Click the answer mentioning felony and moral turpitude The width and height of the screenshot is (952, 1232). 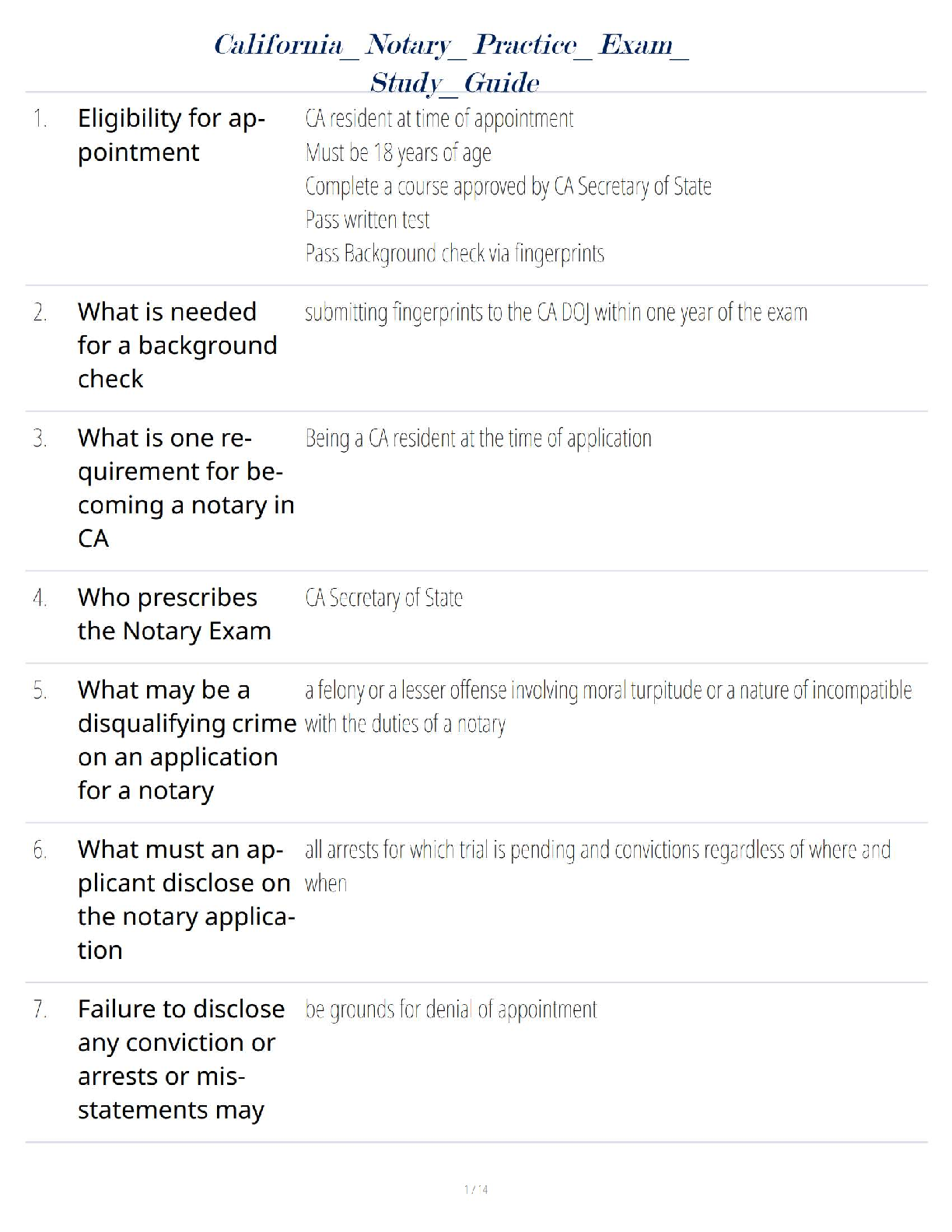(607, 691)
